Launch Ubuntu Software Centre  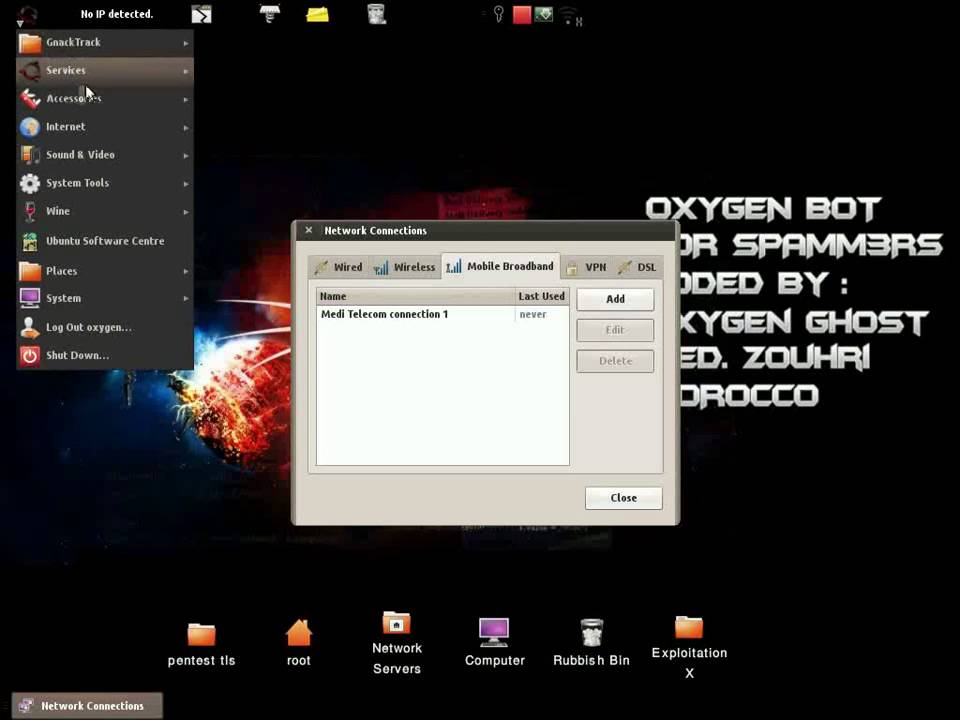tap(105, 241)
